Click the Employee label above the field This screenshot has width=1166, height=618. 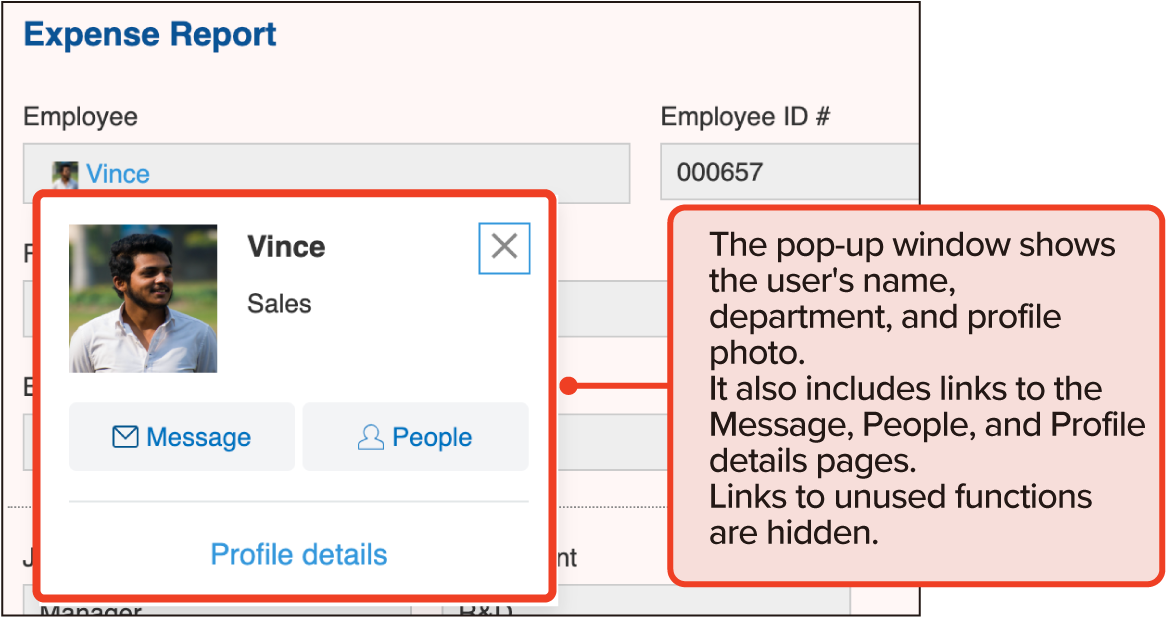[80, 117]
